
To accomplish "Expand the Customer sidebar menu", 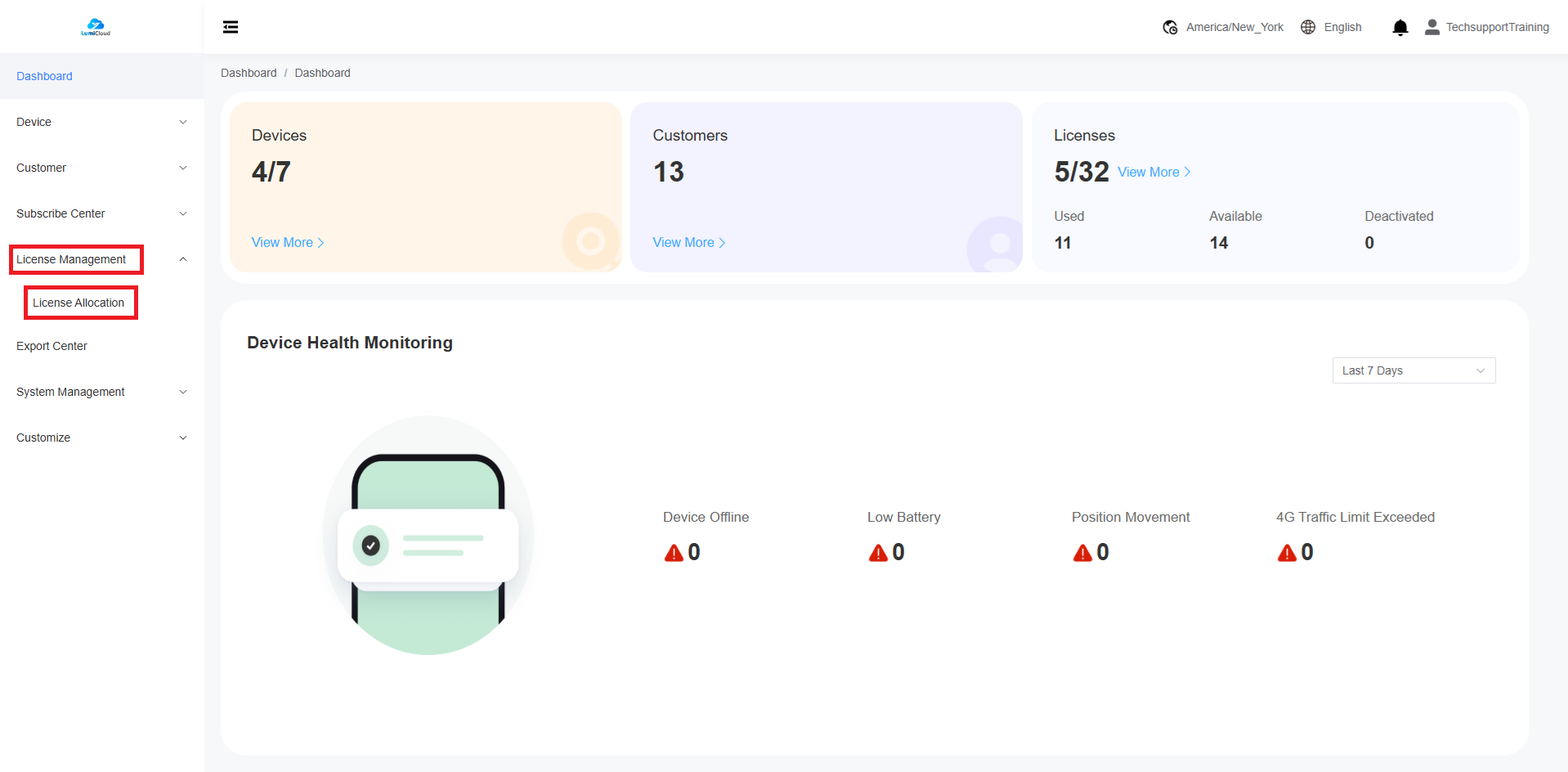I will [x=101, y=168].
